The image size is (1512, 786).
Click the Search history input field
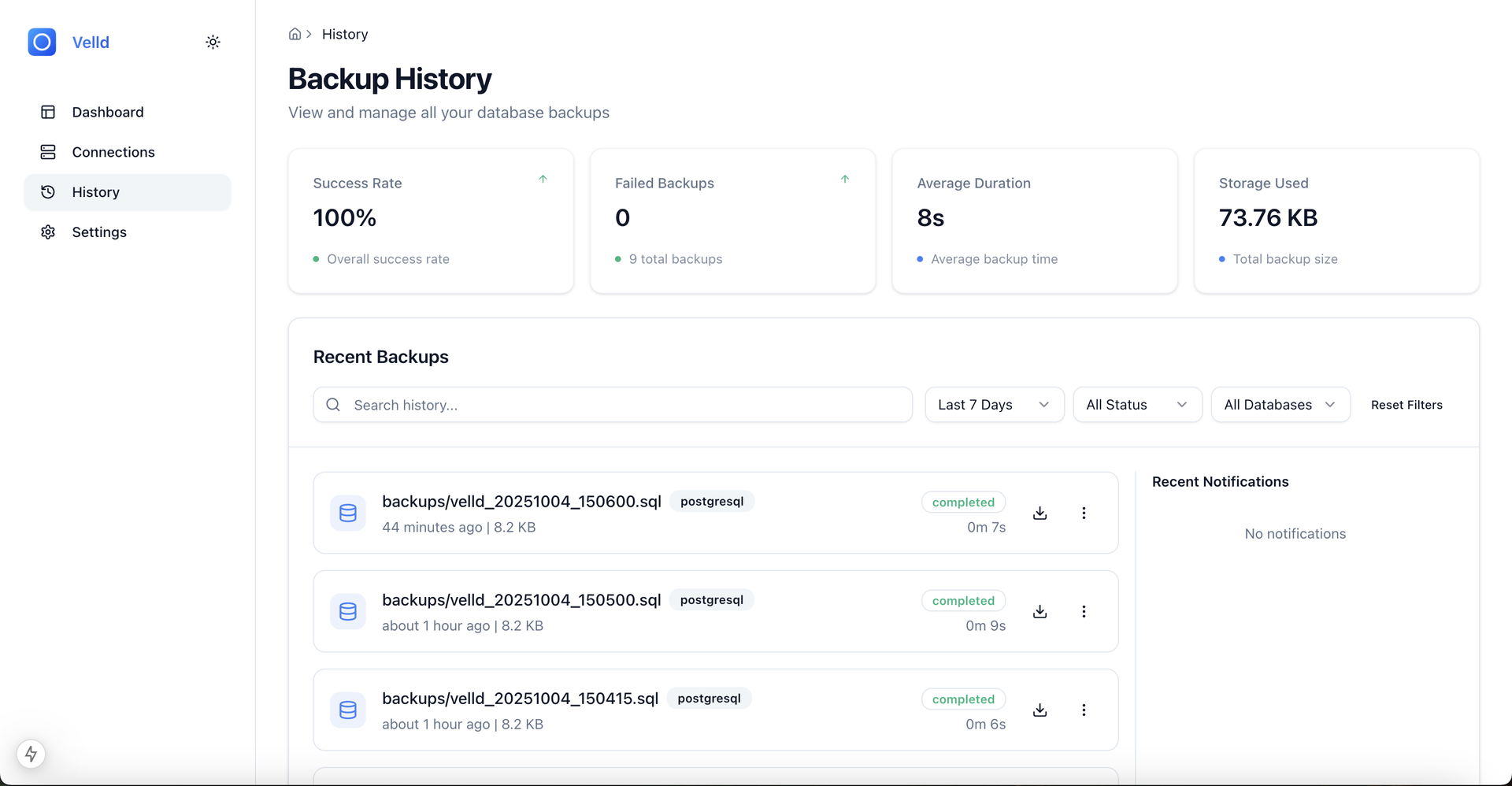click(613, 405)
